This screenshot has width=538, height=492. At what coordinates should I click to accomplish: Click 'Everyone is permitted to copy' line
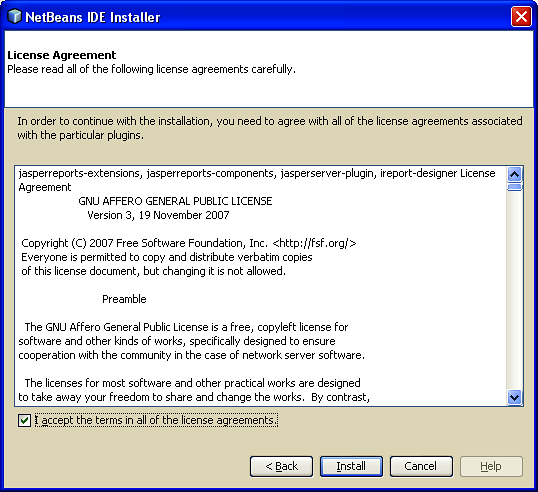click(x=167, y=257)
